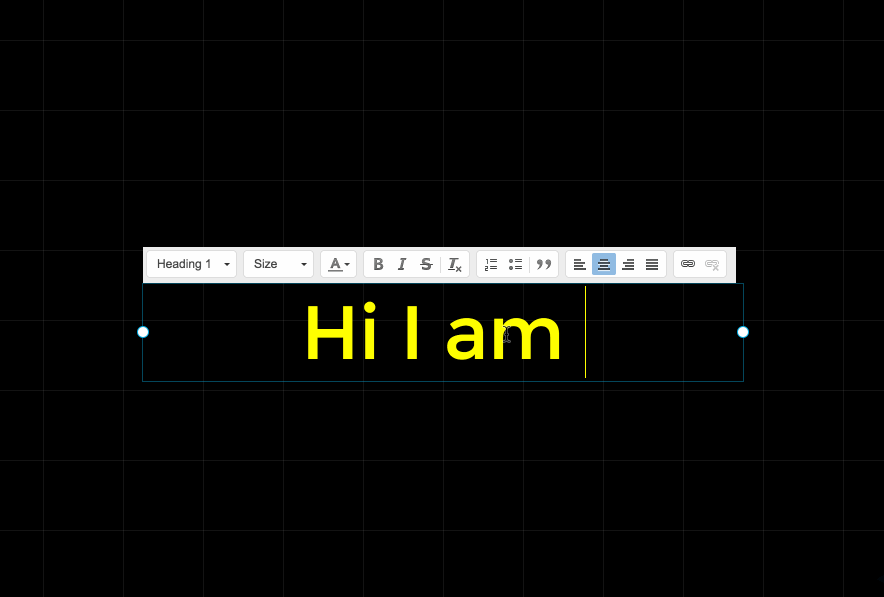Toggle strikethrough formatting
Screen dimensions: 884x597
426,264
